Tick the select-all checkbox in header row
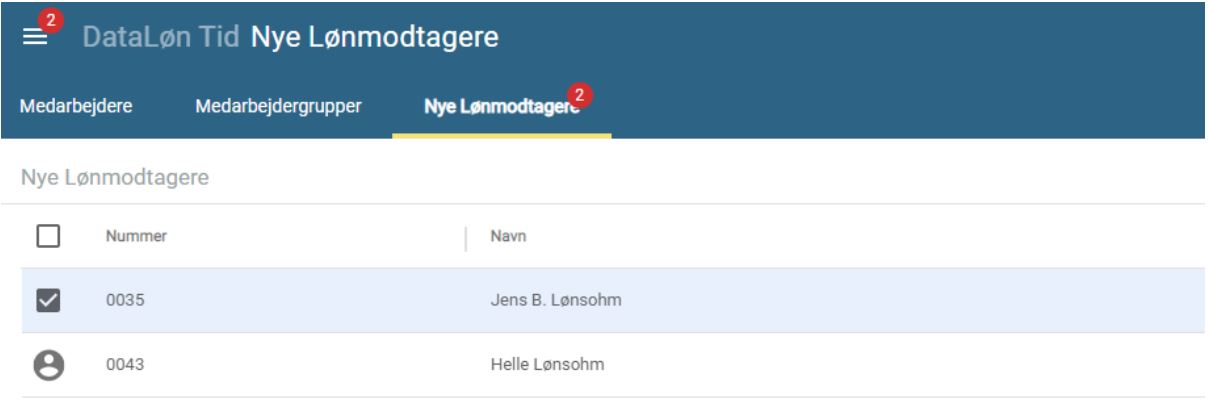The width and height of the screenshot is (1208, 406). [48, 237]
